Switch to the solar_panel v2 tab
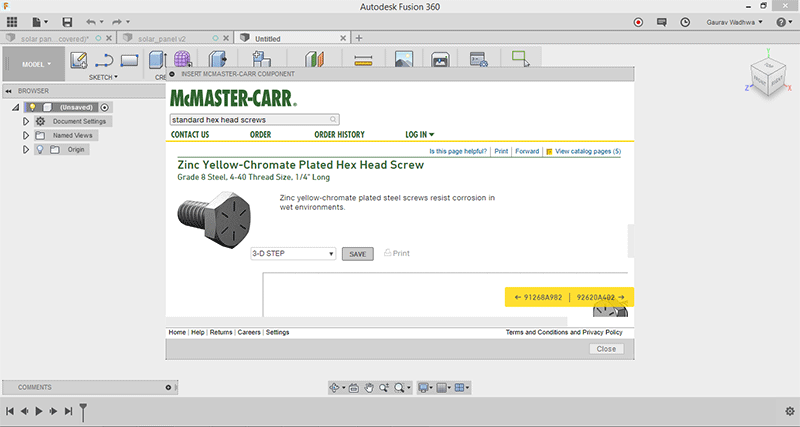 click(162, 38)
